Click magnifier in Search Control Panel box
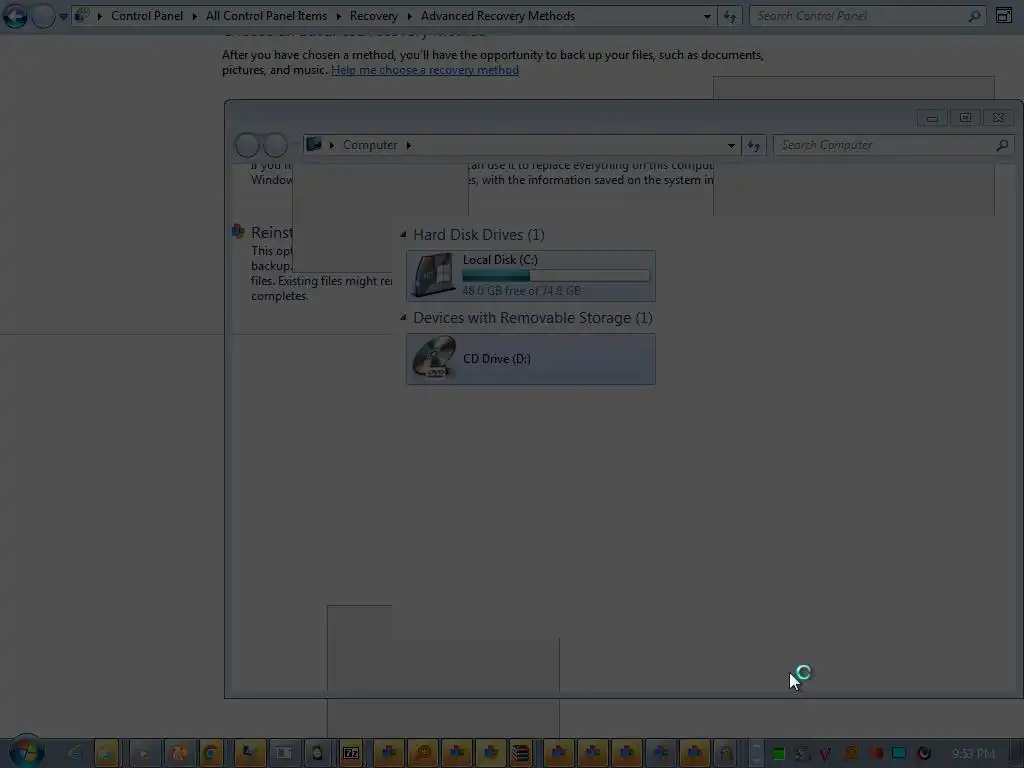The height and width of the screenshot is (768, 1024). click(x=974, y=16)
